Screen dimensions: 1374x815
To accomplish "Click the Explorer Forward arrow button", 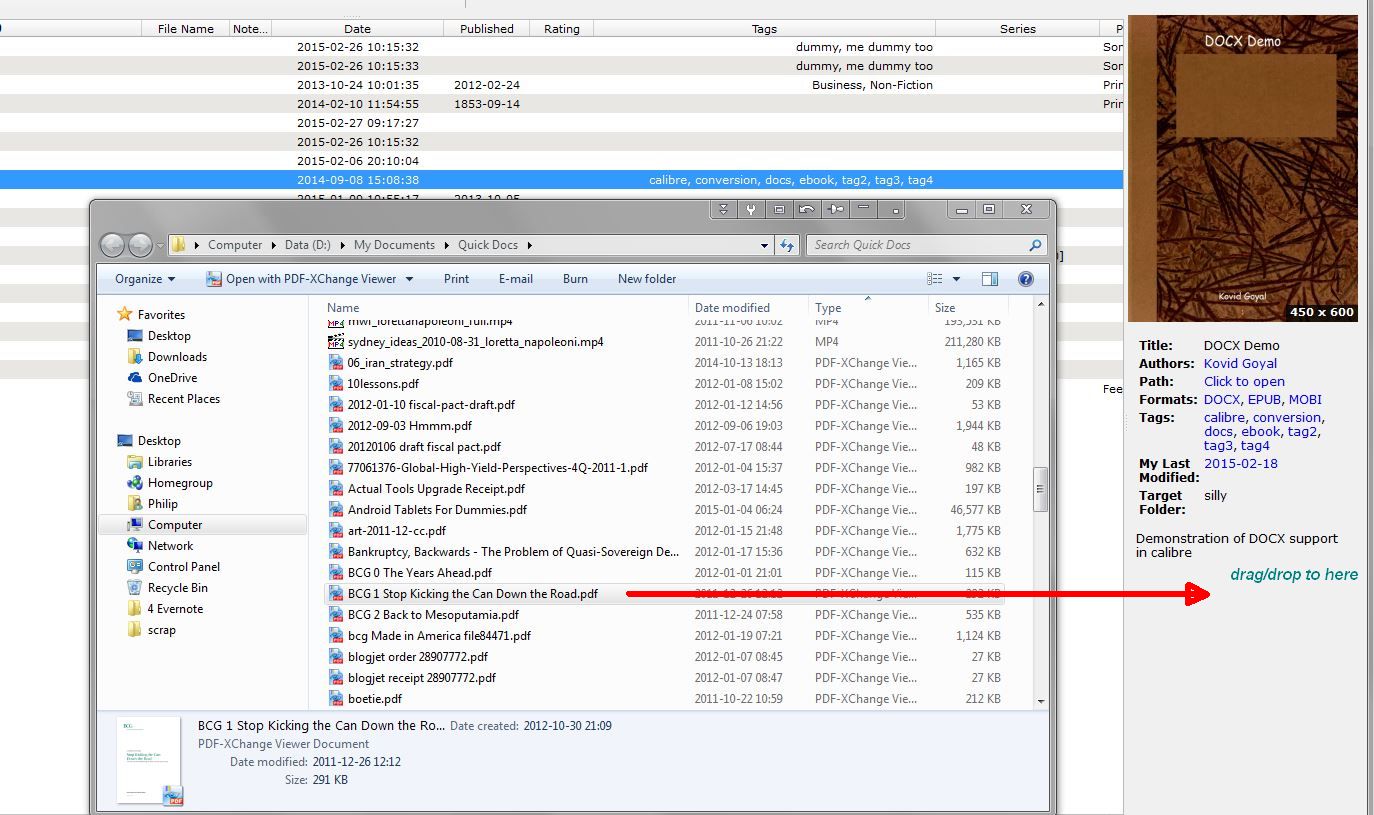I will 140,245.
